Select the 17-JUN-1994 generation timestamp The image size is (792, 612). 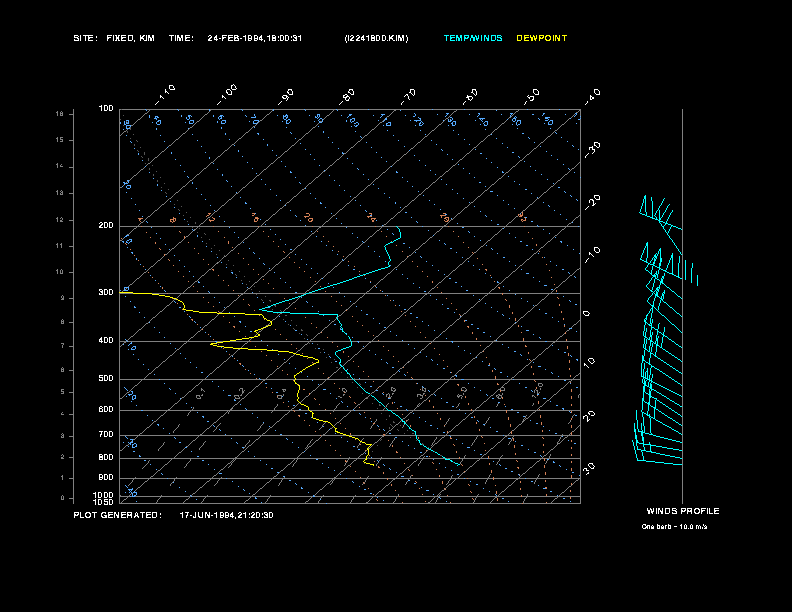tap(226, 515)
